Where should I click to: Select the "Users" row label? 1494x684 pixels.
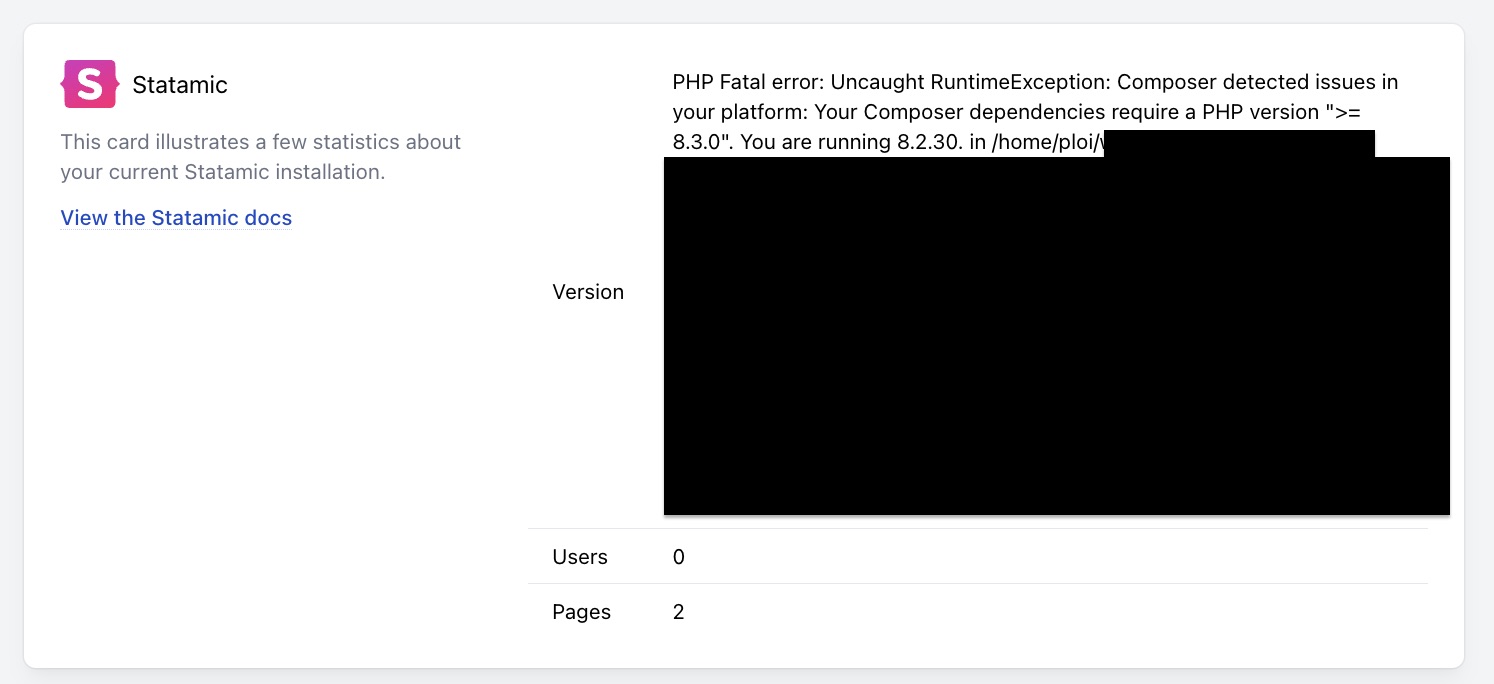tap(580, 557)
